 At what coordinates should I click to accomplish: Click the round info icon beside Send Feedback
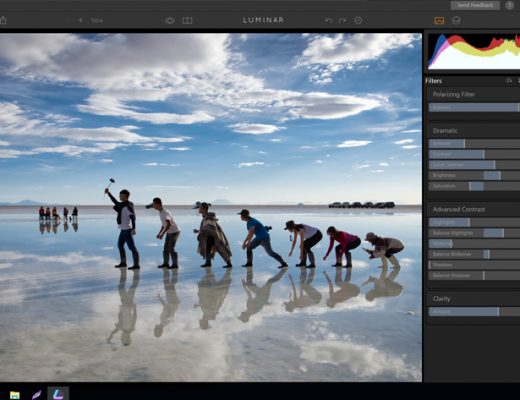tap(509, 5)
